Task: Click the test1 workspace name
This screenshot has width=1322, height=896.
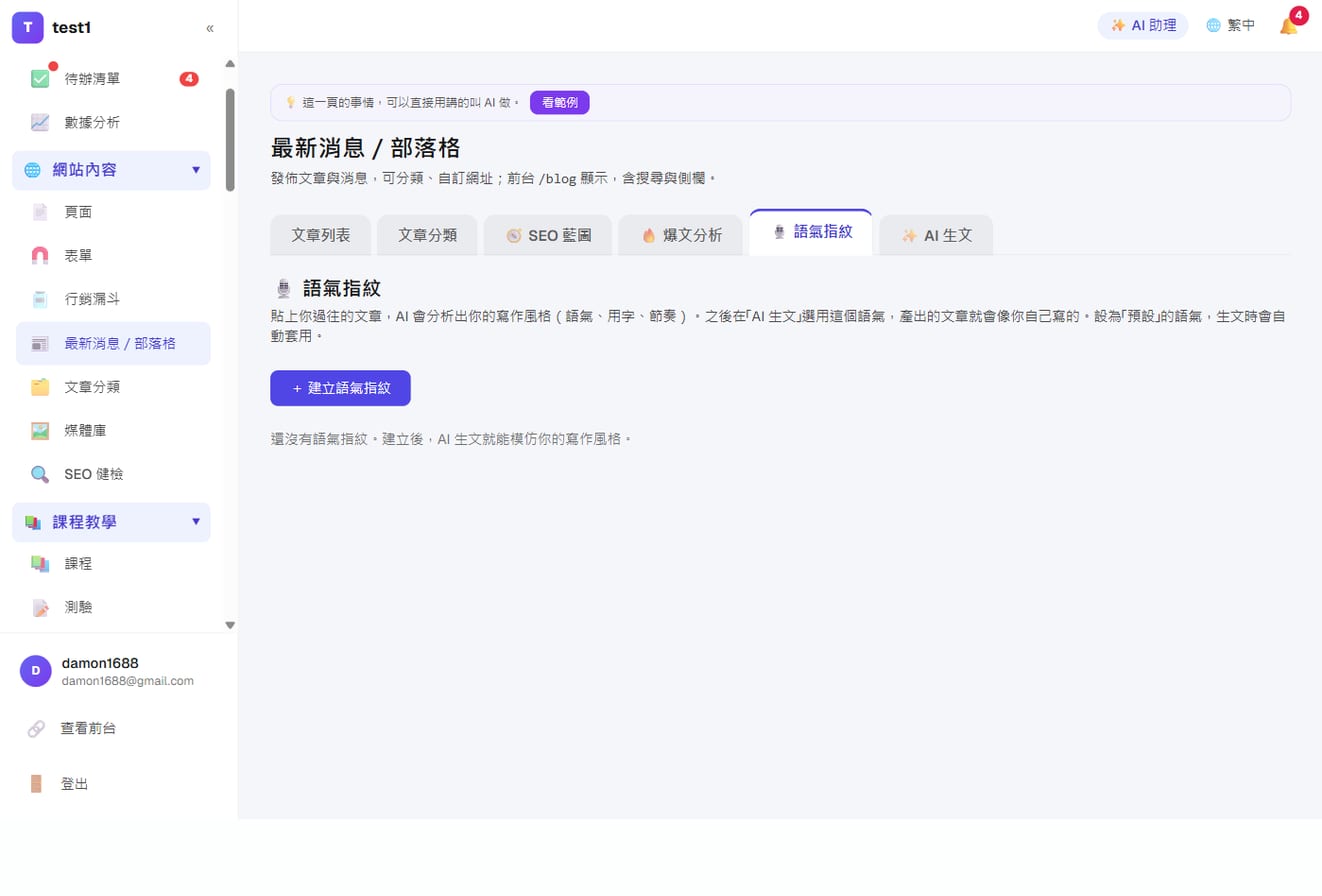Action: (72, 28)
